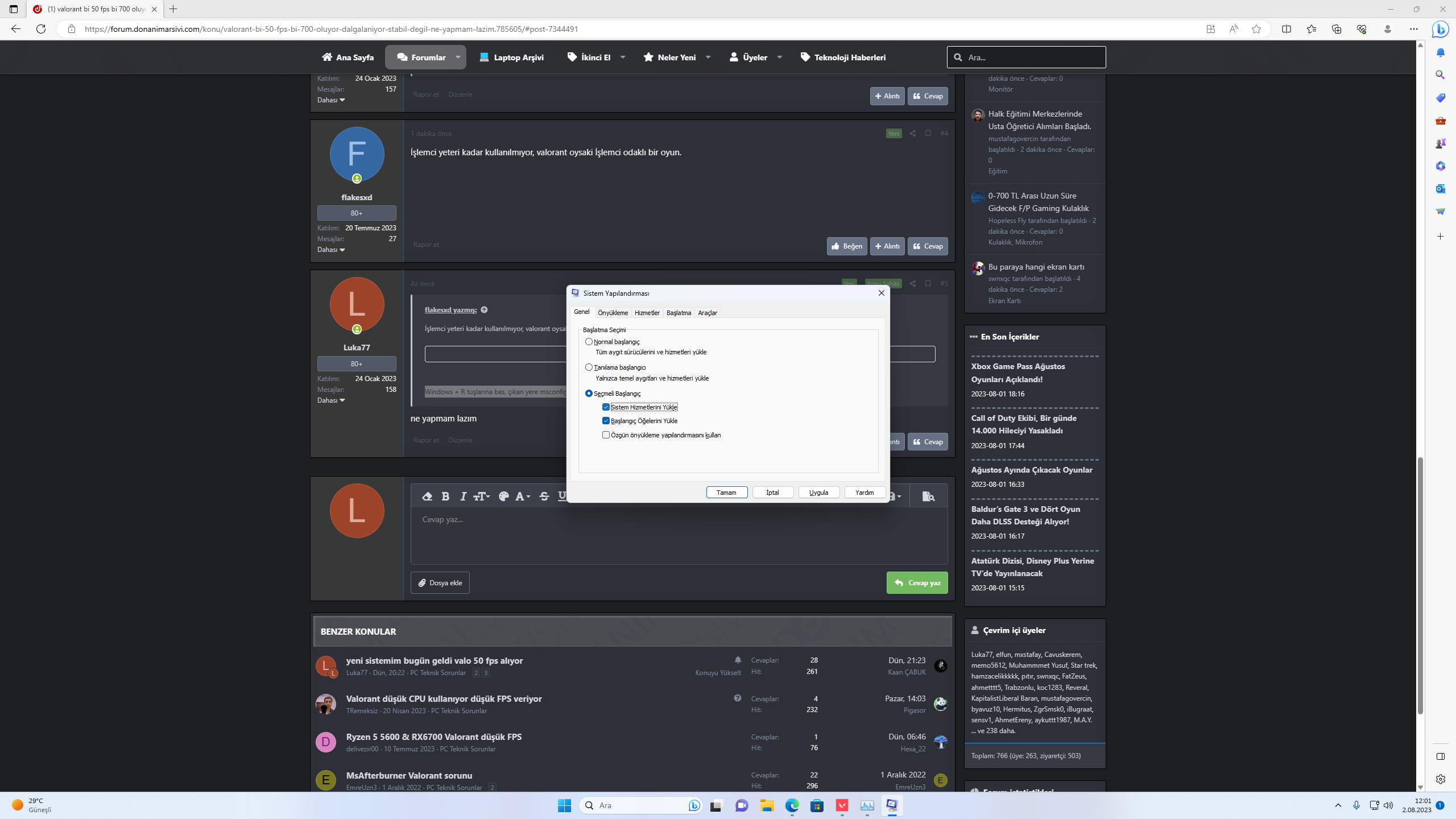Viewport: 1456px width, 819px height.
Task: Toggle Italic in the reply editor
Action: tap(463, 497)
